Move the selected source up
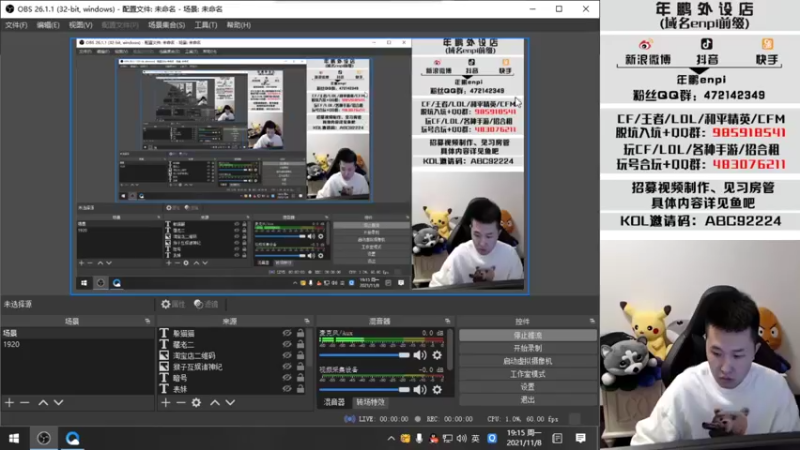 pos(215,403)
